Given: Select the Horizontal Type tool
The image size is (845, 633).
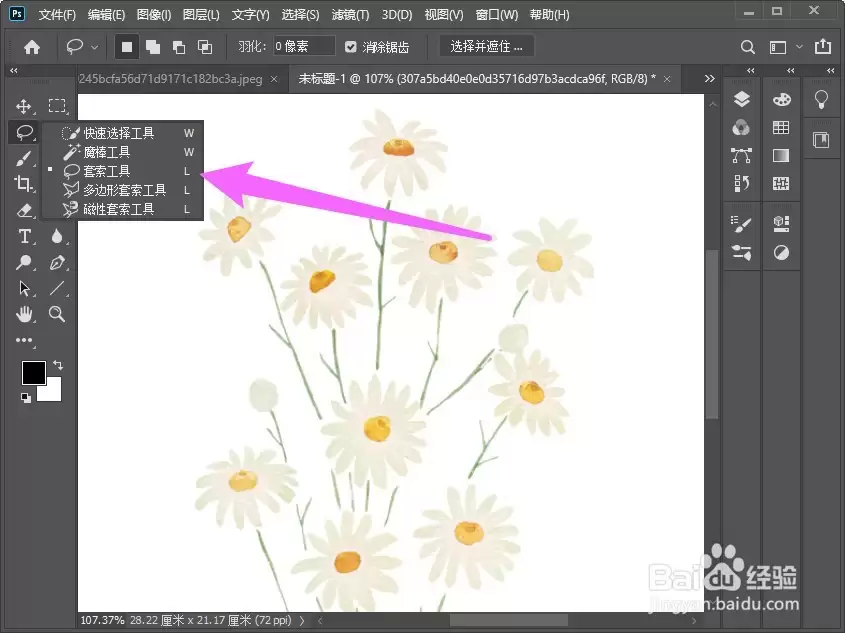Looking at the screenshot, I should [24, 236].
